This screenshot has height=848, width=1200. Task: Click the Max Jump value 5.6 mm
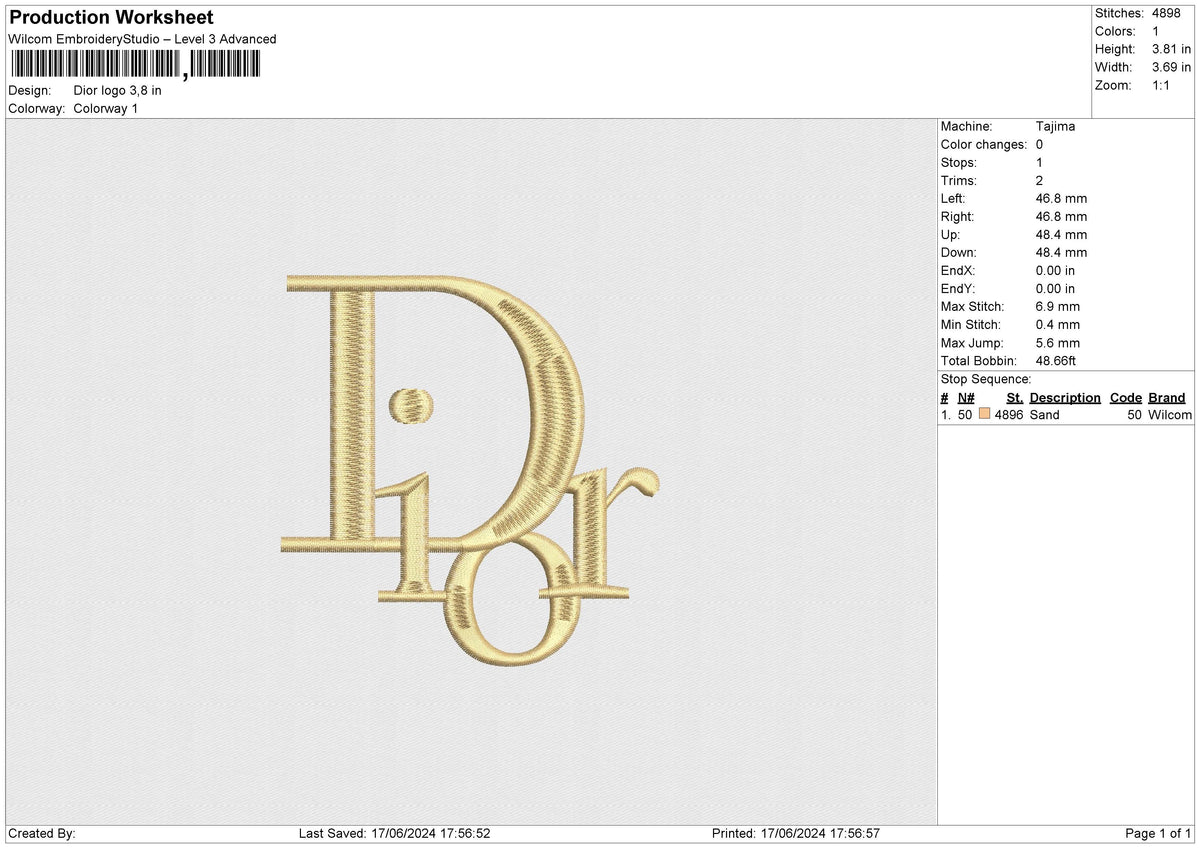click(1058, 343)
